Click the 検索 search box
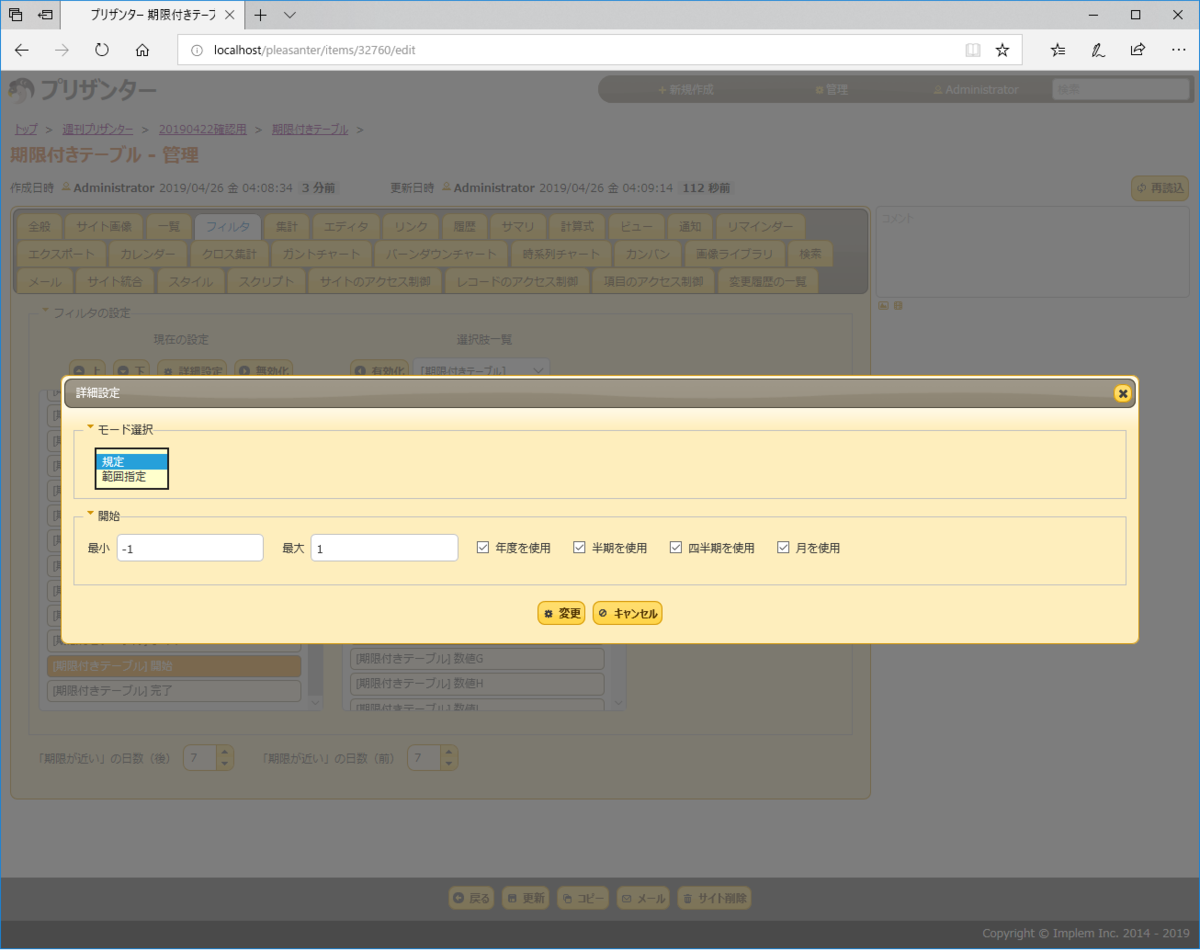This screenshot has width=1200, height=952. click(1121, 89)
